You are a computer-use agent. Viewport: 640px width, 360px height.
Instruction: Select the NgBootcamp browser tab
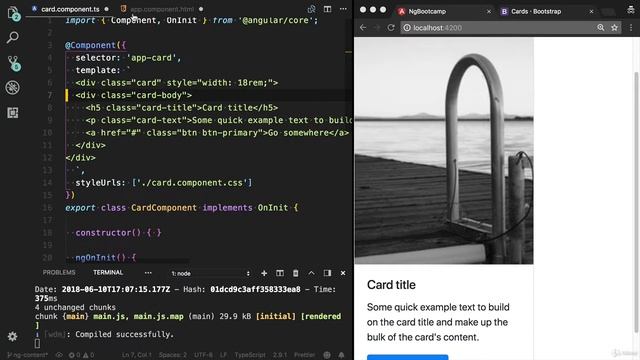445,11
